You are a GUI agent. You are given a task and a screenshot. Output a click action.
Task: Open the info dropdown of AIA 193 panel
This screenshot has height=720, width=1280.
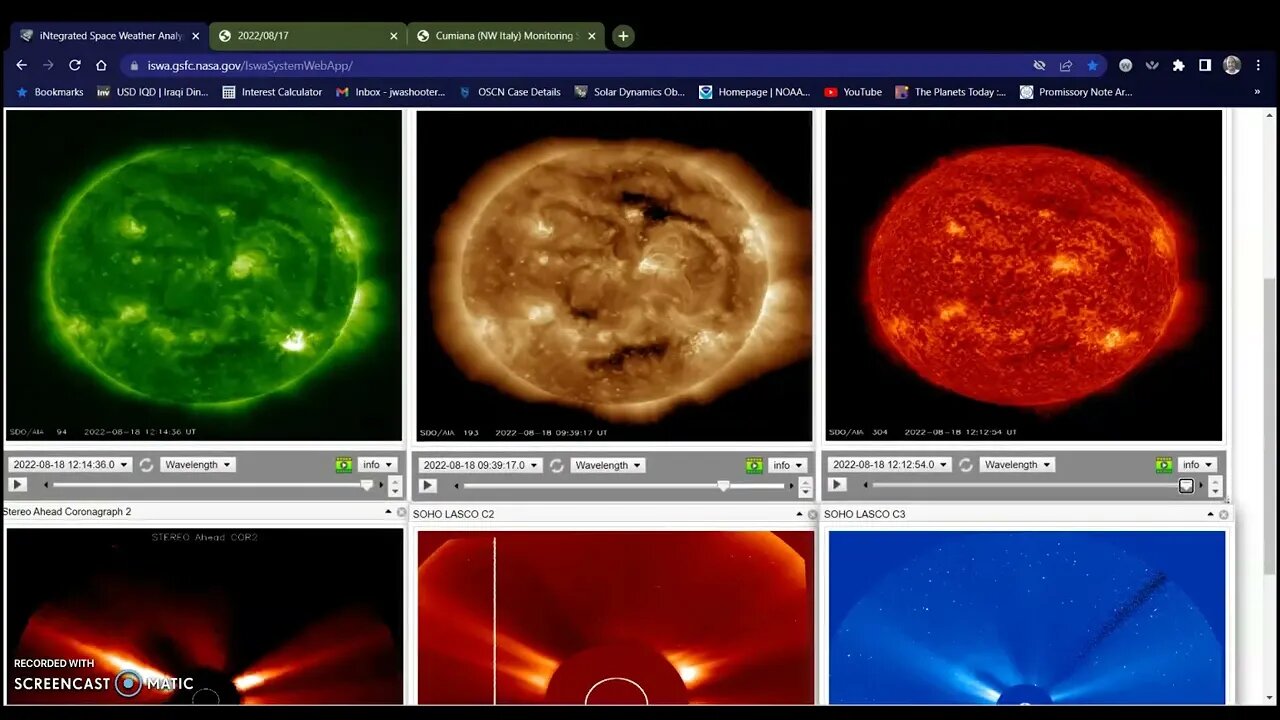[787, 465]
